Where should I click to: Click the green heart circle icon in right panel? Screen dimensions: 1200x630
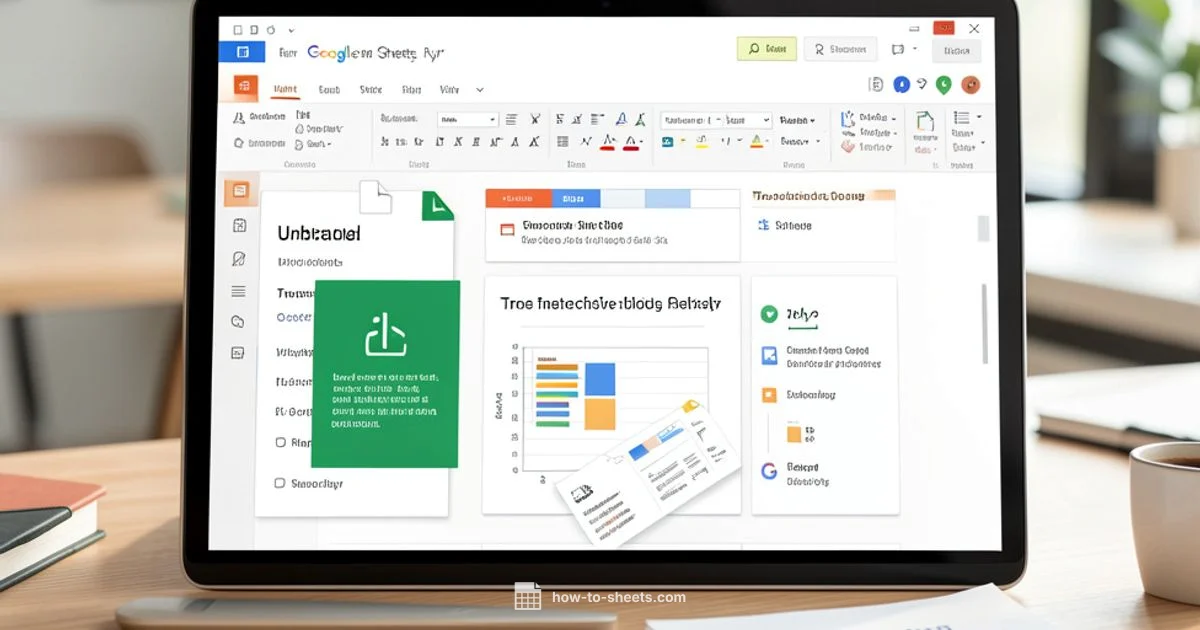(768, 314)
